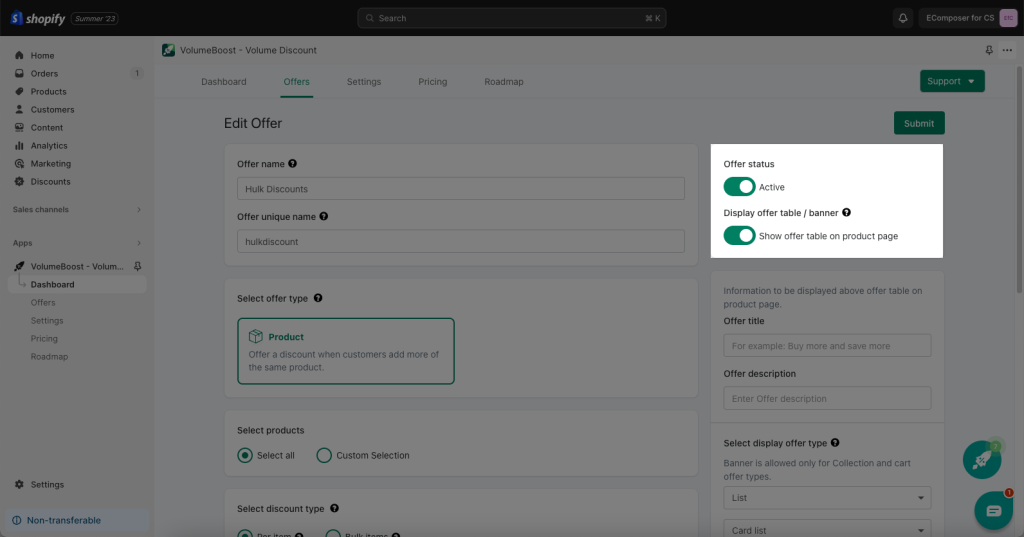Click the pin icon in app header
This screenshot has width=1024, height=537.
point(989,50)
